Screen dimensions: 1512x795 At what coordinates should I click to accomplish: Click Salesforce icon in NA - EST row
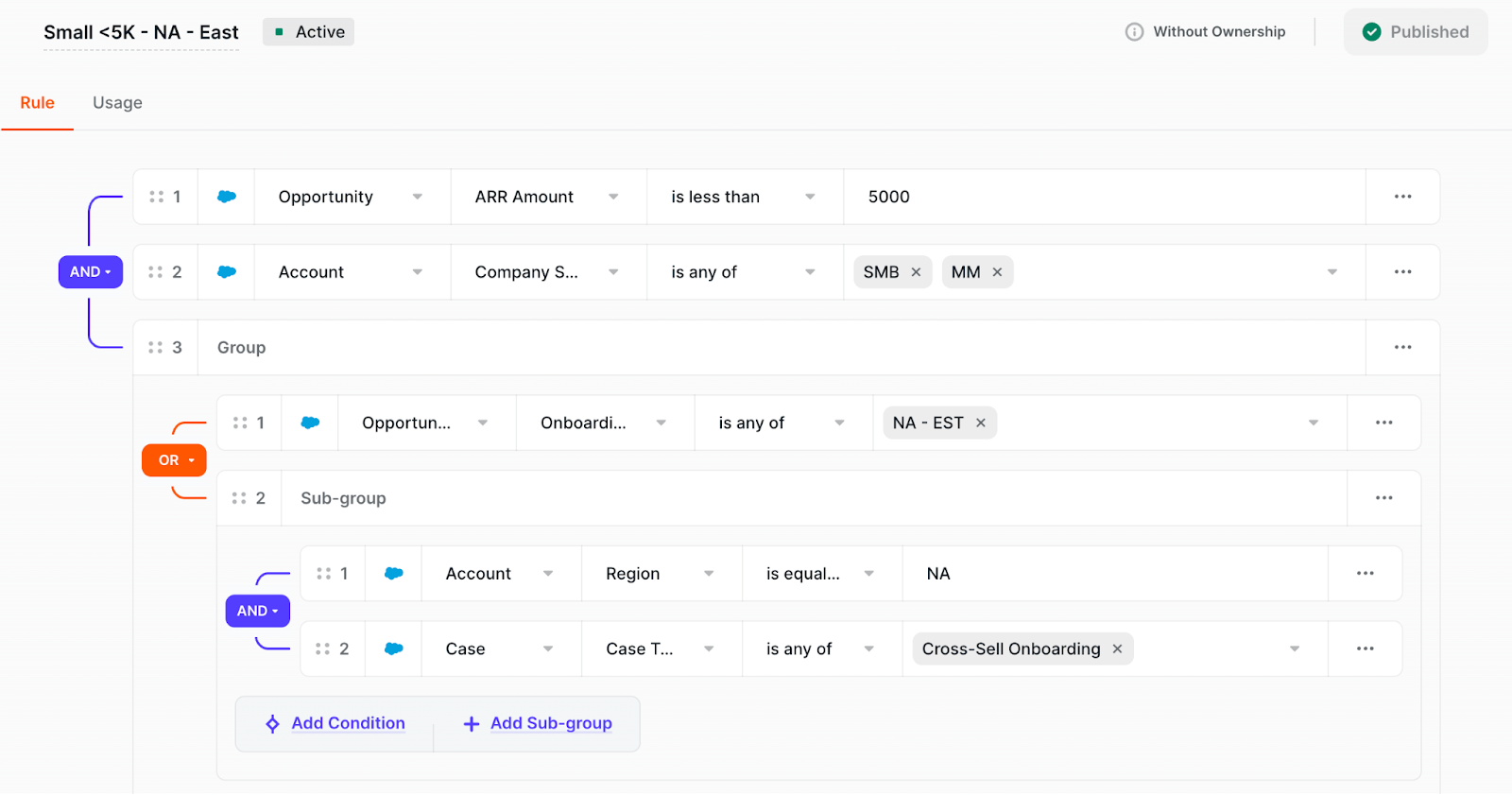coord(310,423)
